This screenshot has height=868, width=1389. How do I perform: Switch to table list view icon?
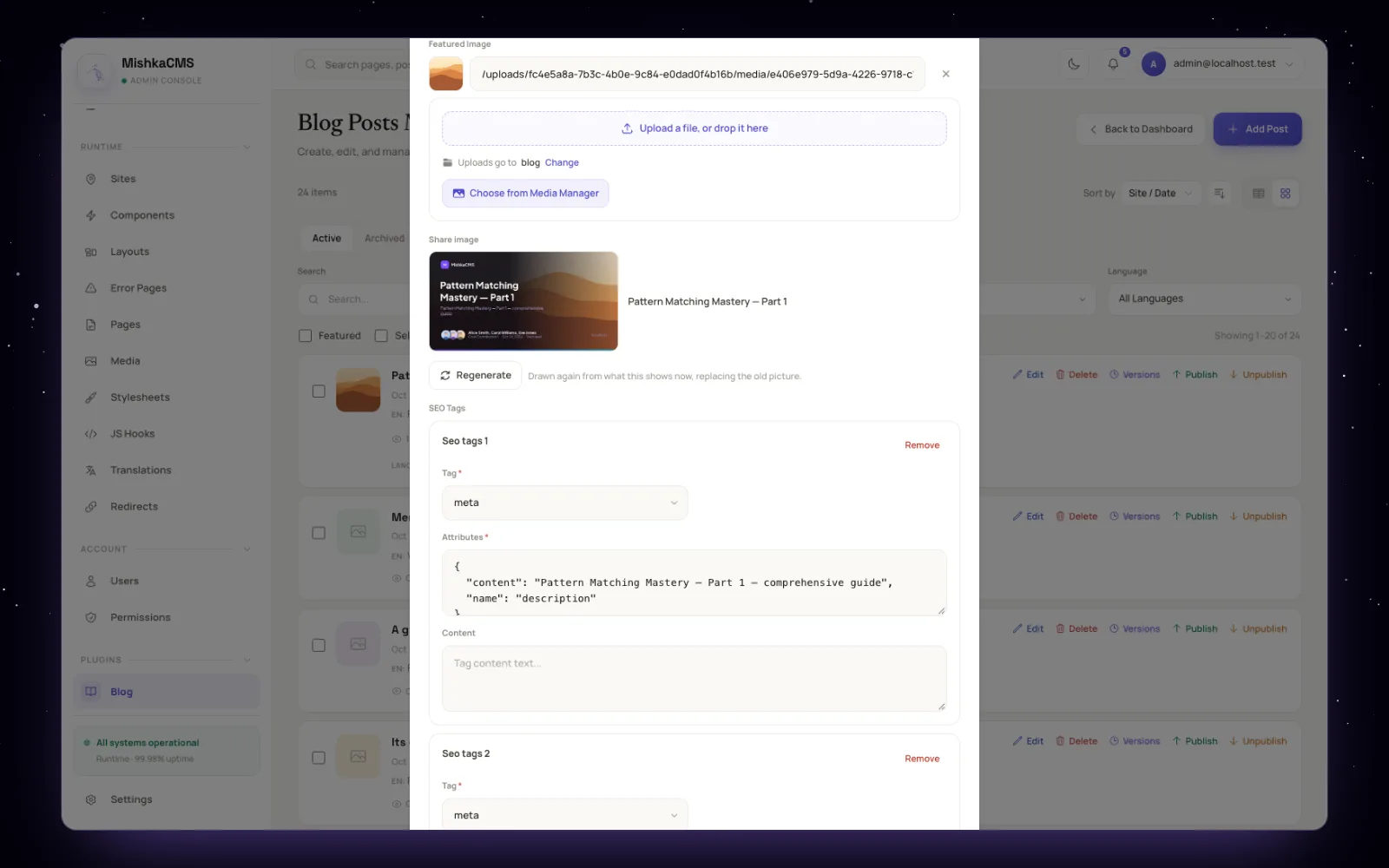pos(1258,194)
